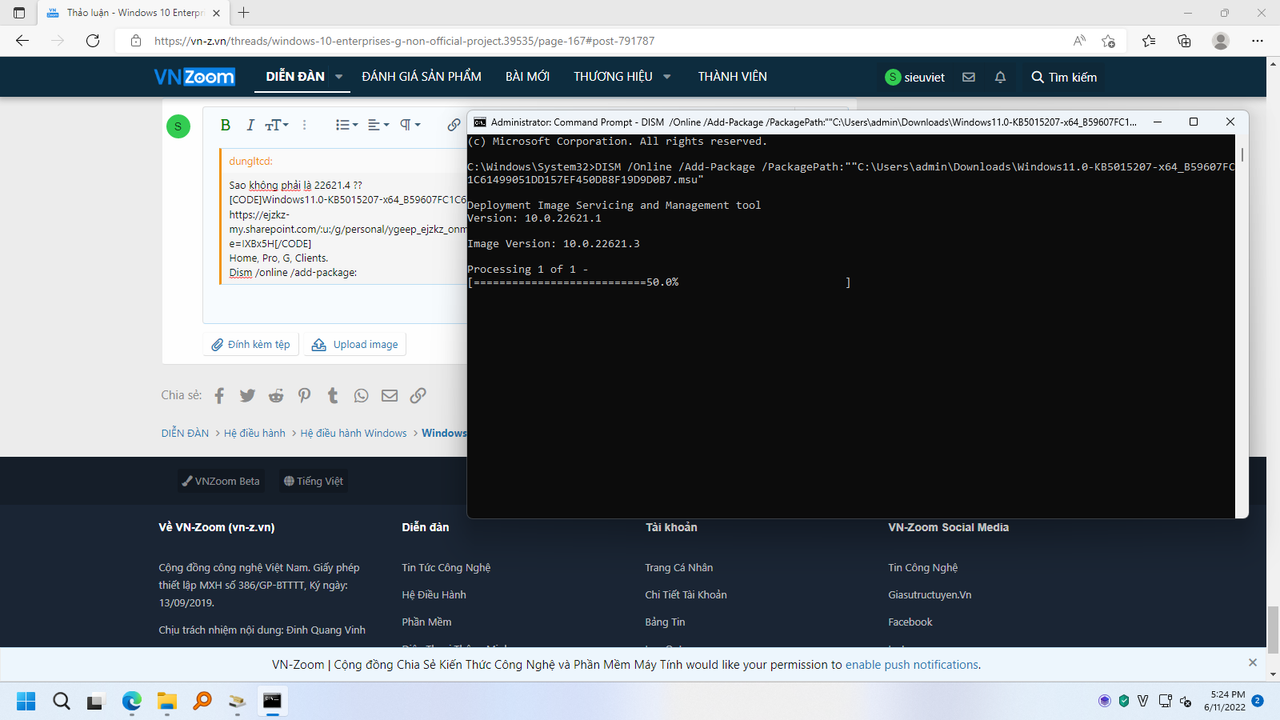
Task: Expand DIỄN ĐÀN dropdown arrow
Action: (x=339, y=77)
